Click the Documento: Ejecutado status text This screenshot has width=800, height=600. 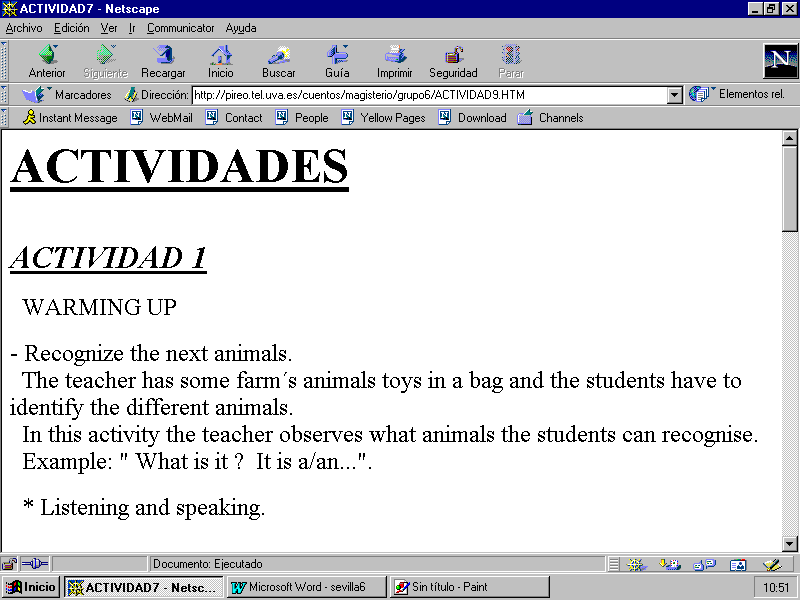click(x=208, y=564)
